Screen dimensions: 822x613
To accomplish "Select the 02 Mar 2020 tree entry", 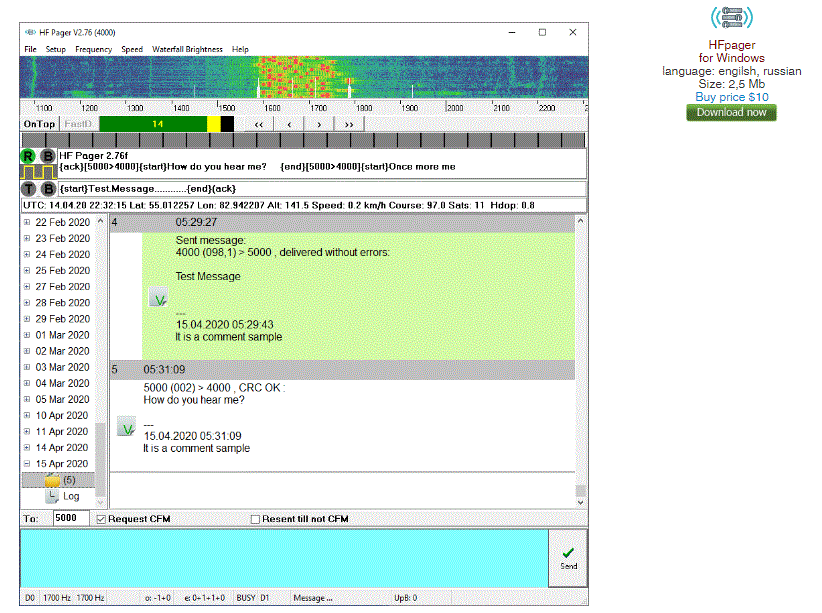I will pyautogui.click(x=62, y=351).
